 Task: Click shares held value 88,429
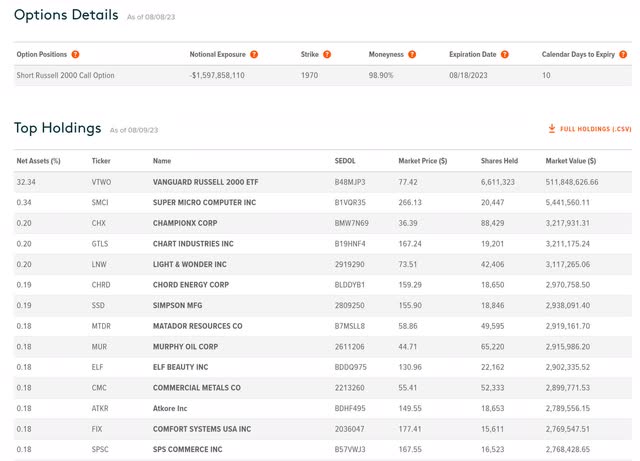(492, 223)
